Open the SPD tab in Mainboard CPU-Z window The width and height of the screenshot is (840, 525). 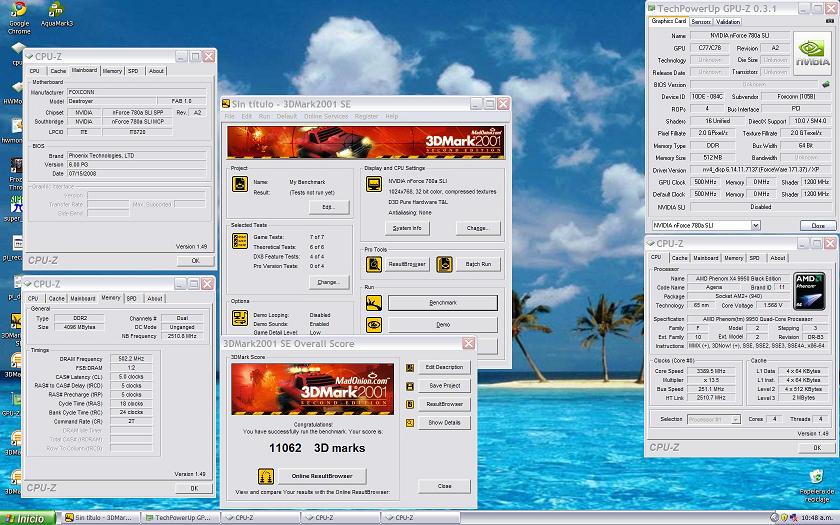(133, 71)
